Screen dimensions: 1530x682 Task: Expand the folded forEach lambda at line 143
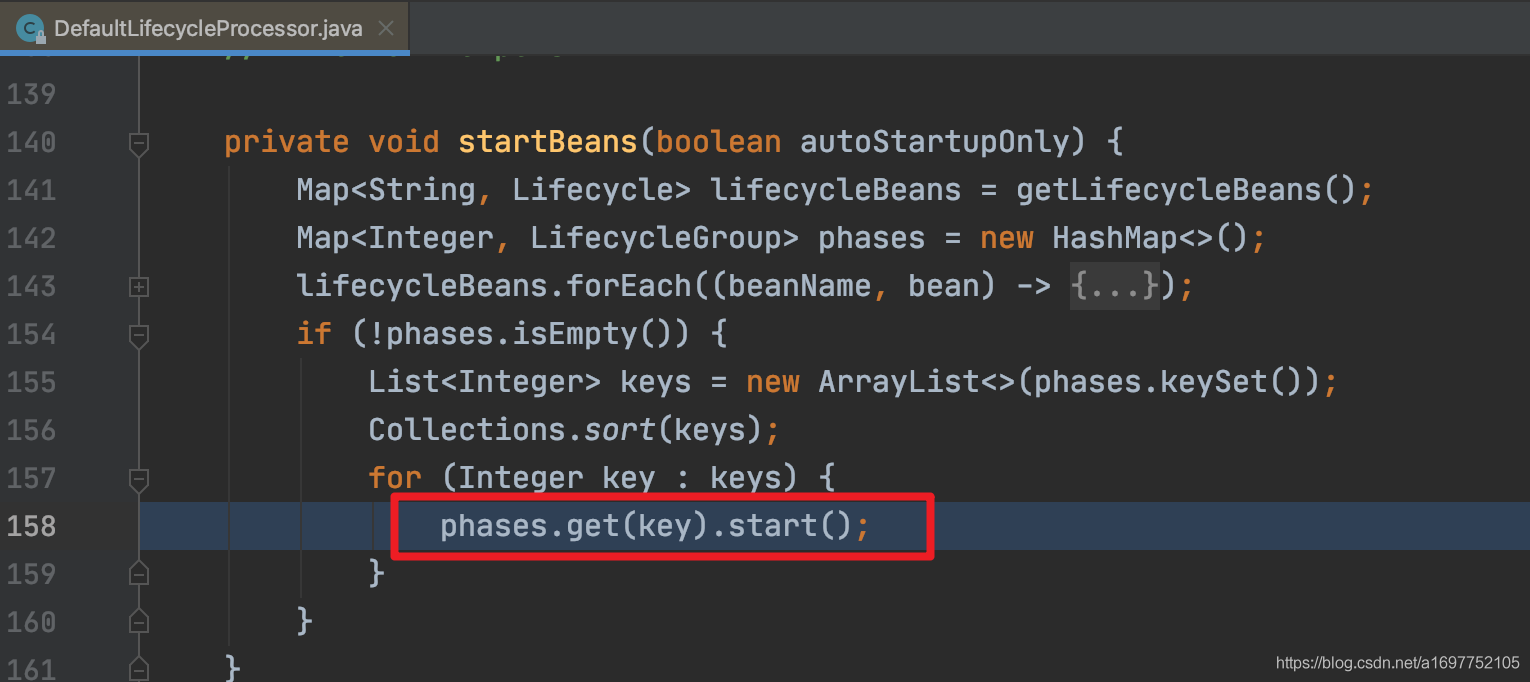tap(139, 287)
